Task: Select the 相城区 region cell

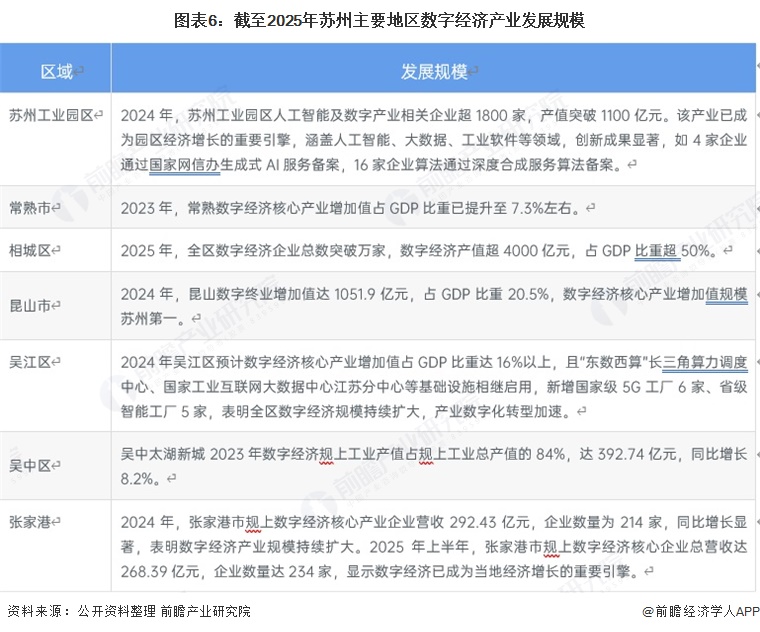Action: tap(35, 250)
